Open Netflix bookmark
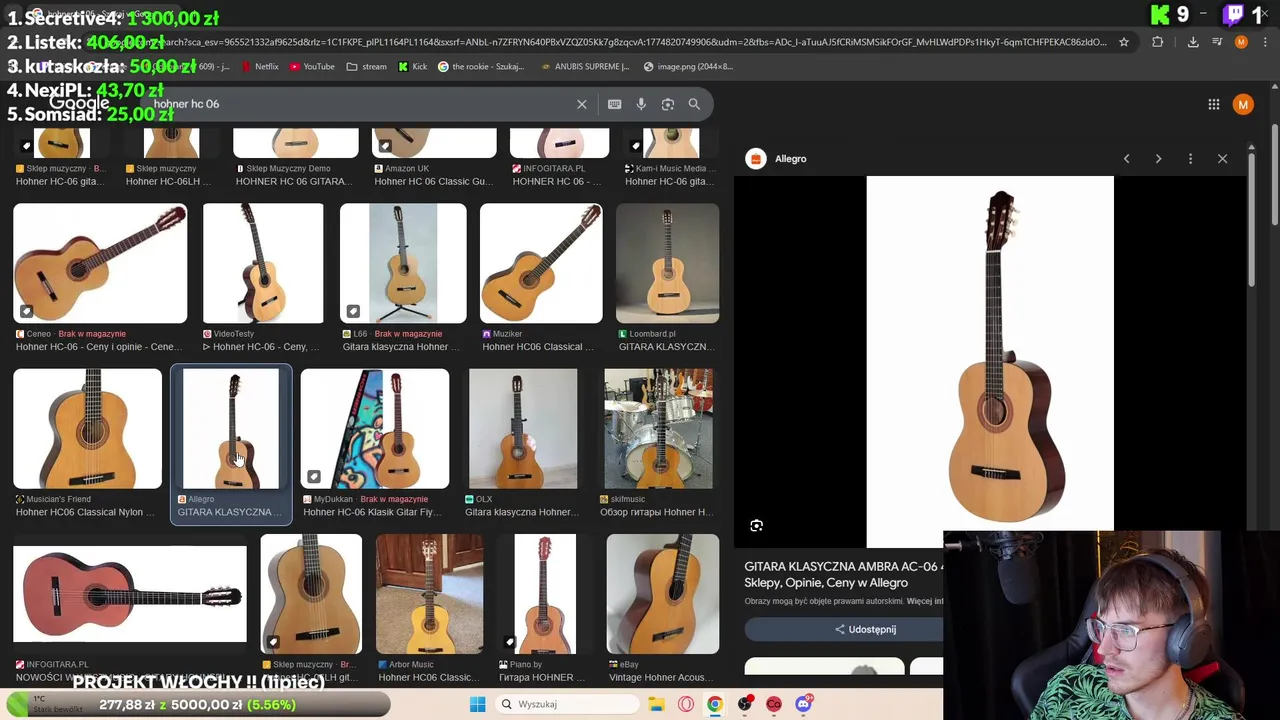 point(259,67)
